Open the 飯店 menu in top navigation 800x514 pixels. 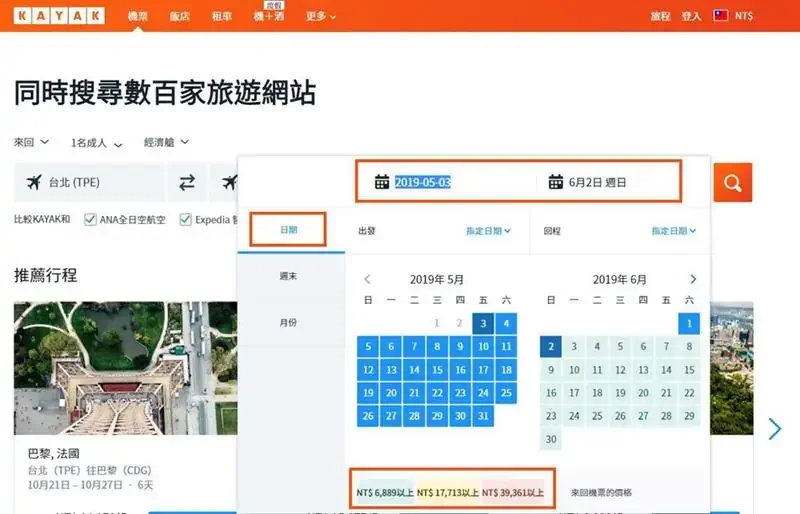pos(179,17)
